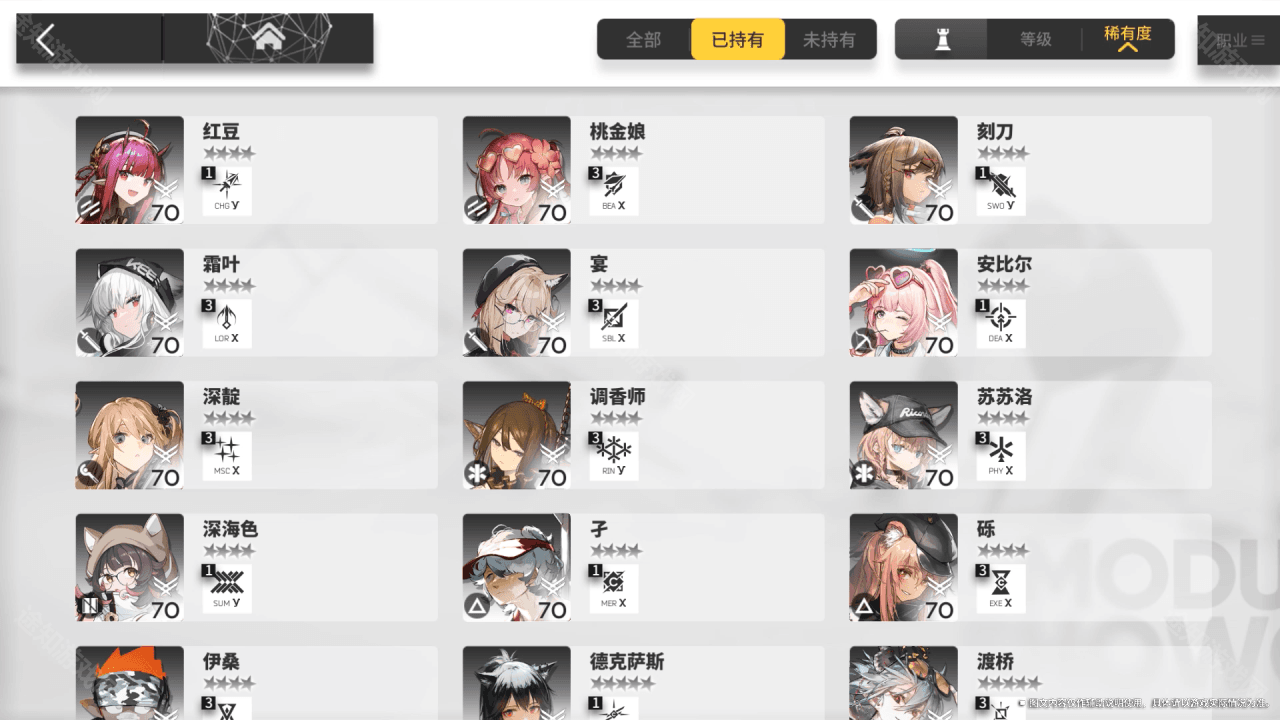Viewport: 1280px width, 720px height.
Task: Open 霜叶's LOR module icon
Action: [x=227, y=324]
